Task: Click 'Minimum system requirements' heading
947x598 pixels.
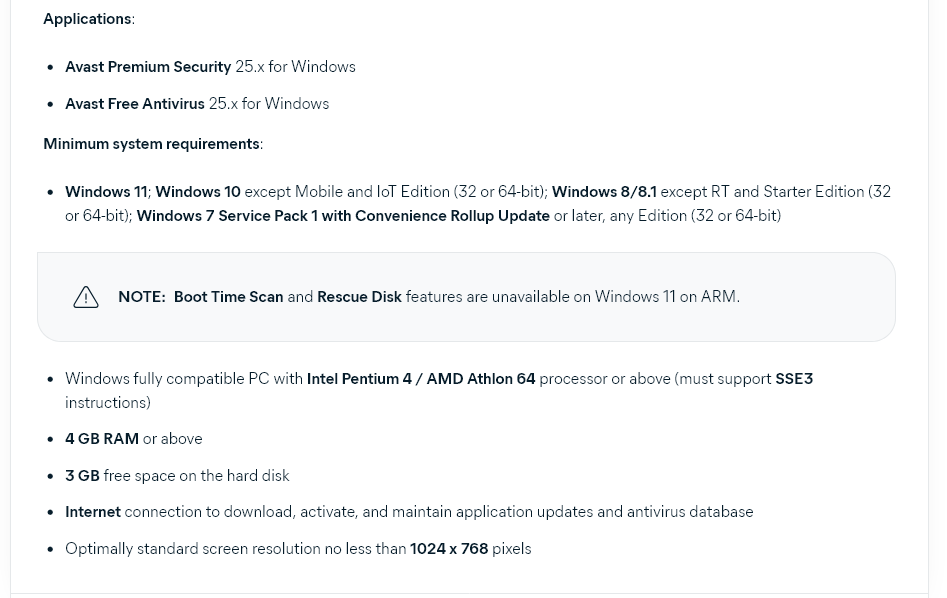Action: point(151,144)
